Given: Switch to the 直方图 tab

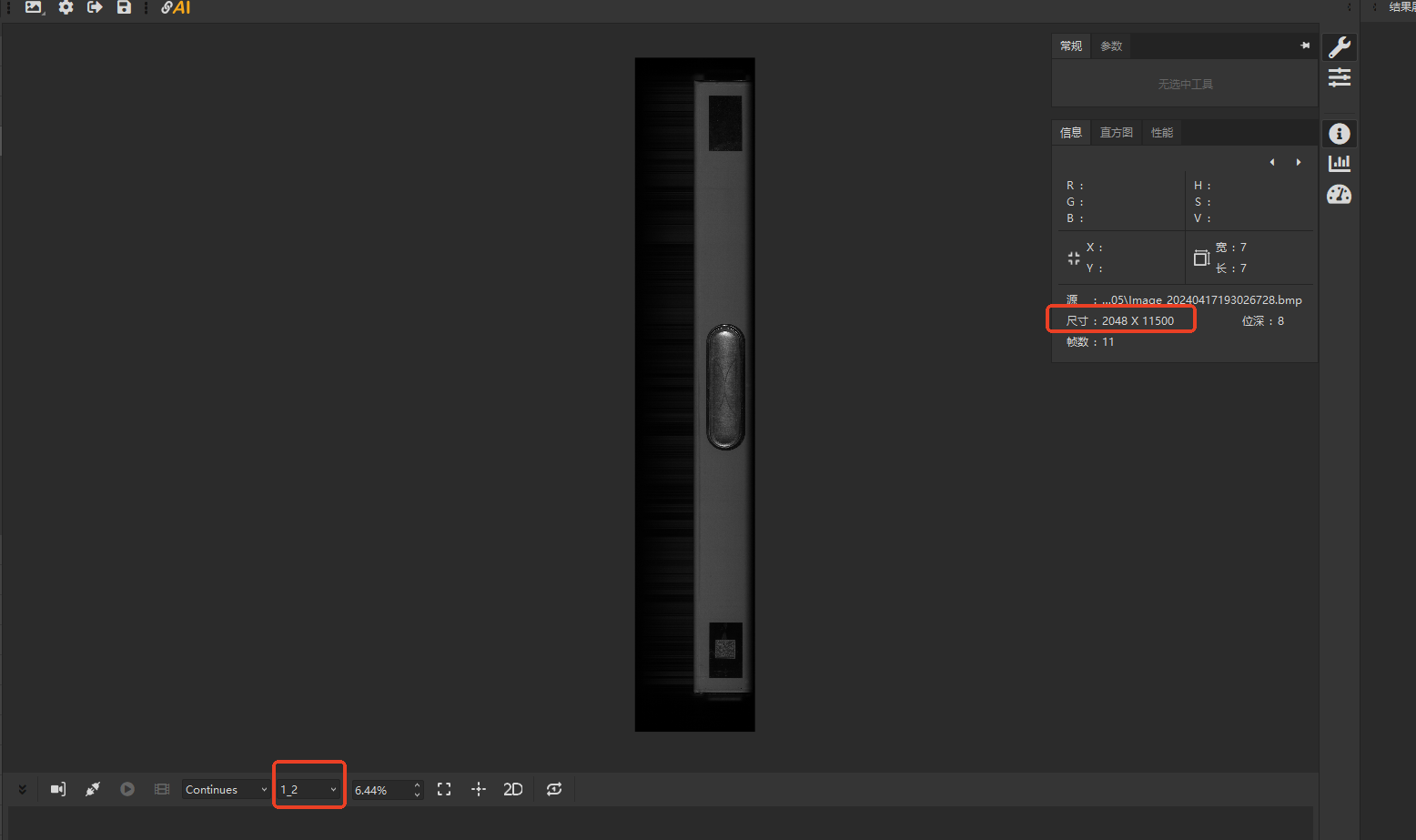Looking at the screenshot, I should point(1116,133).
